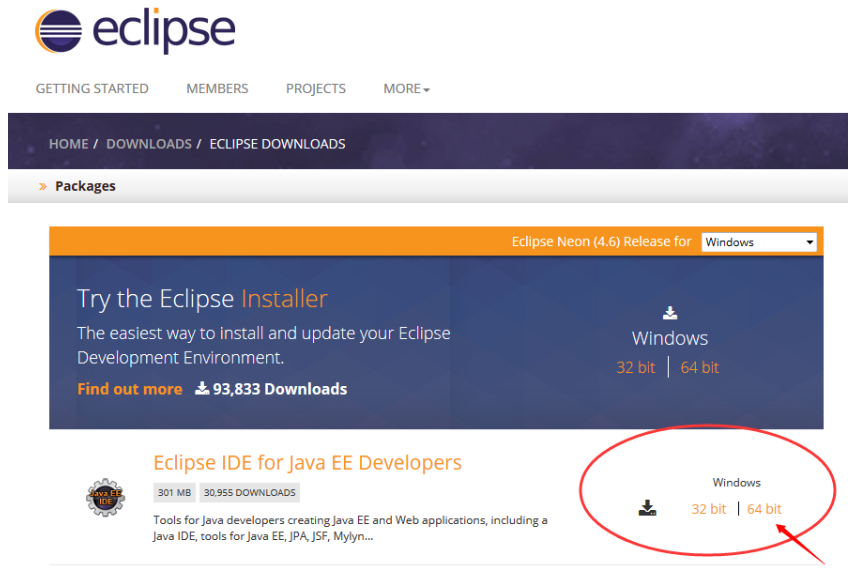Viewport: 859px width, 584px height.
Task: Open the Windows platform dropdown
Action: click(x=759, y=242)
